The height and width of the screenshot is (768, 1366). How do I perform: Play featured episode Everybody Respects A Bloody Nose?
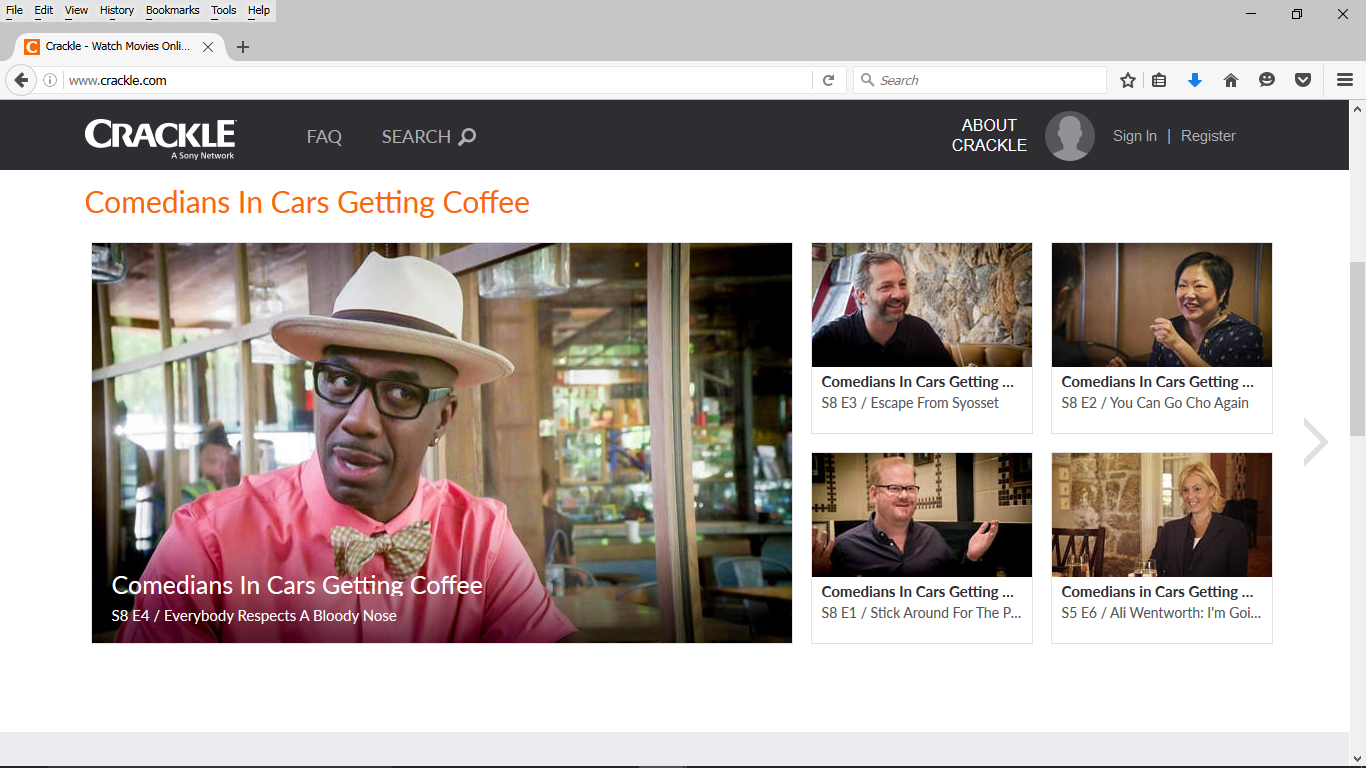pos(442,443)
